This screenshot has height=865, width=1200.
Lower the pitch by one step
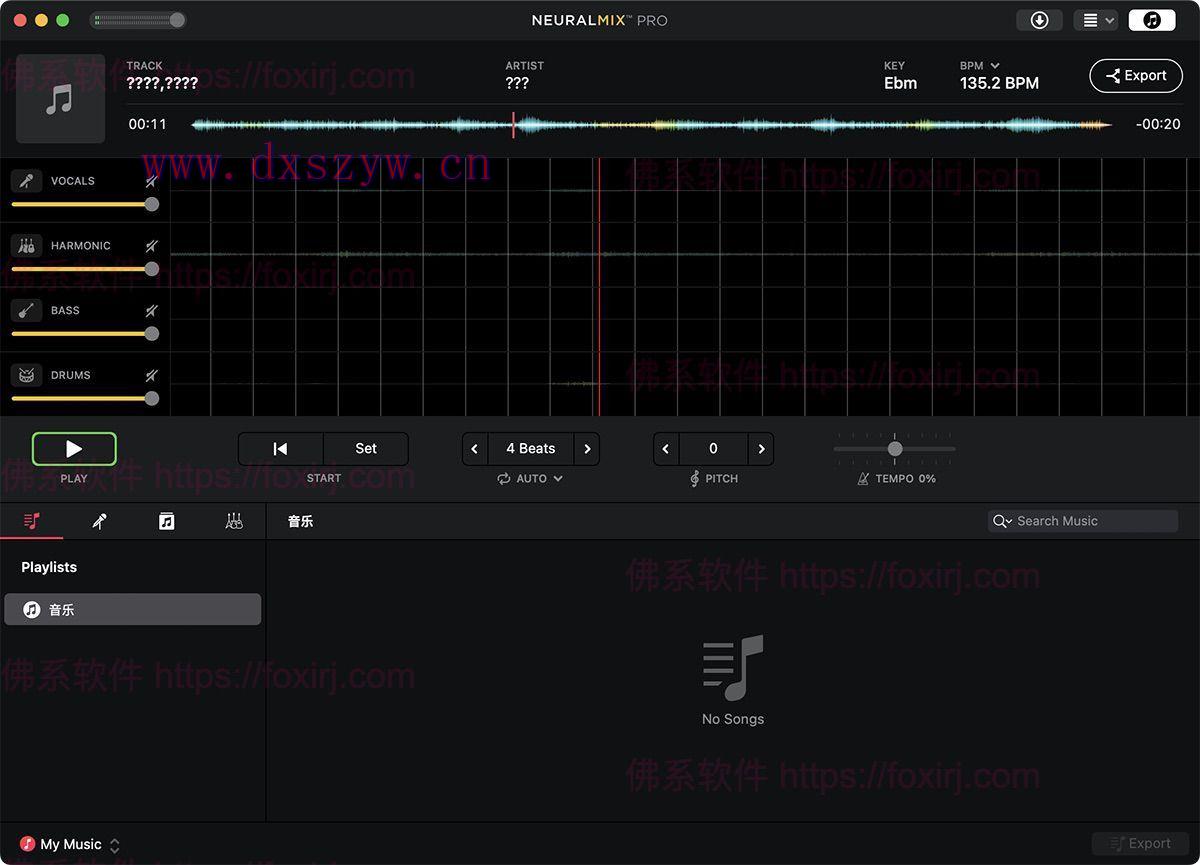[666, 449]
